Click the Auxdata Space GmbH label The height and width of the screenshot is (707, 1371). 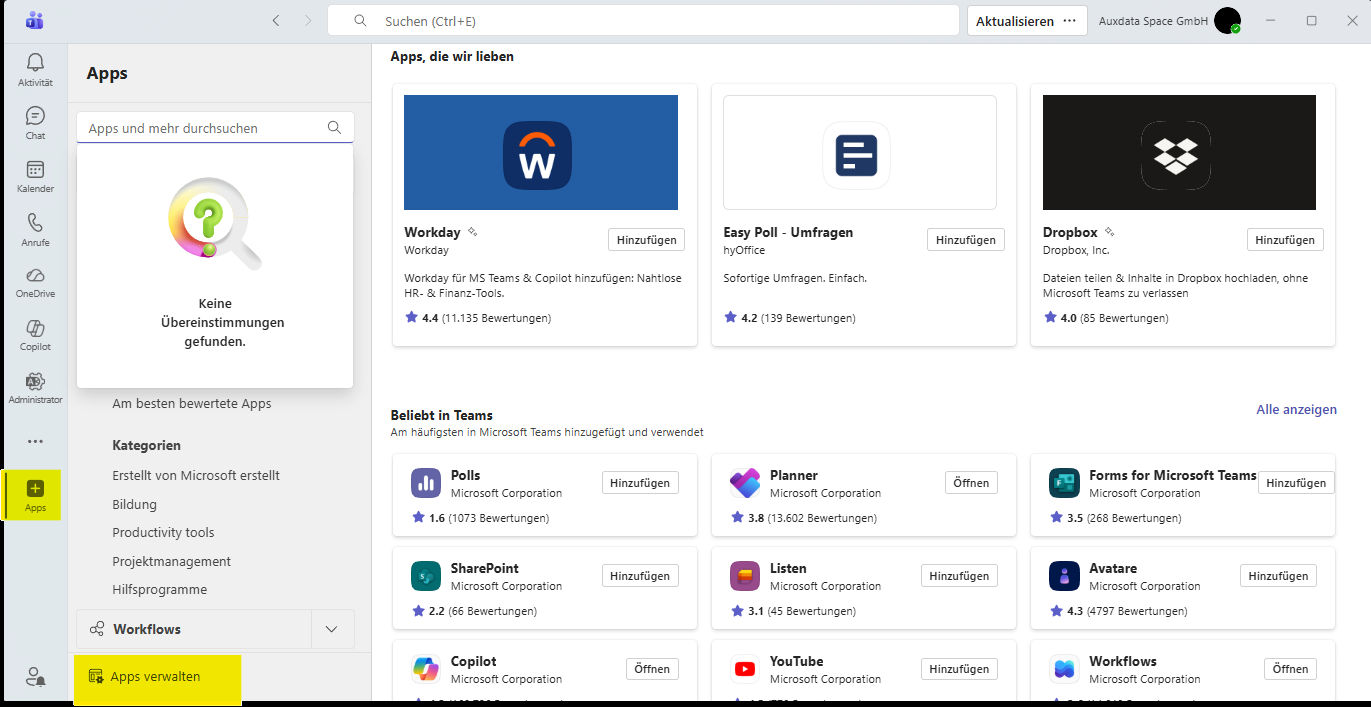click(x=1154, y=20)
